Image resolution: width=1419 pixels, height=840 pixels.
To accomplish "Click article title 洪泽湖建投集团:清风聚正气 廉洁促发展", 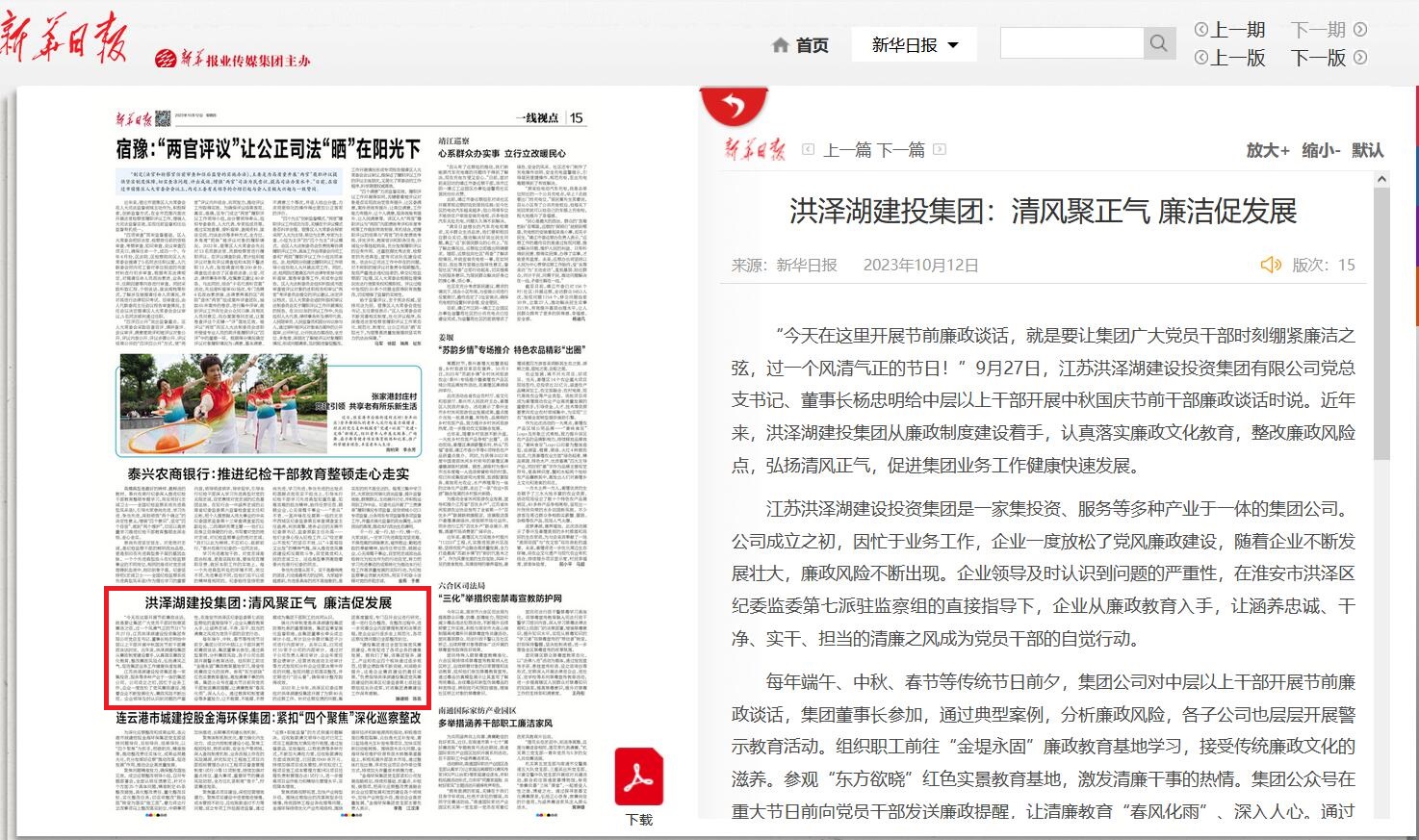I will click(x=1043, y=211).
